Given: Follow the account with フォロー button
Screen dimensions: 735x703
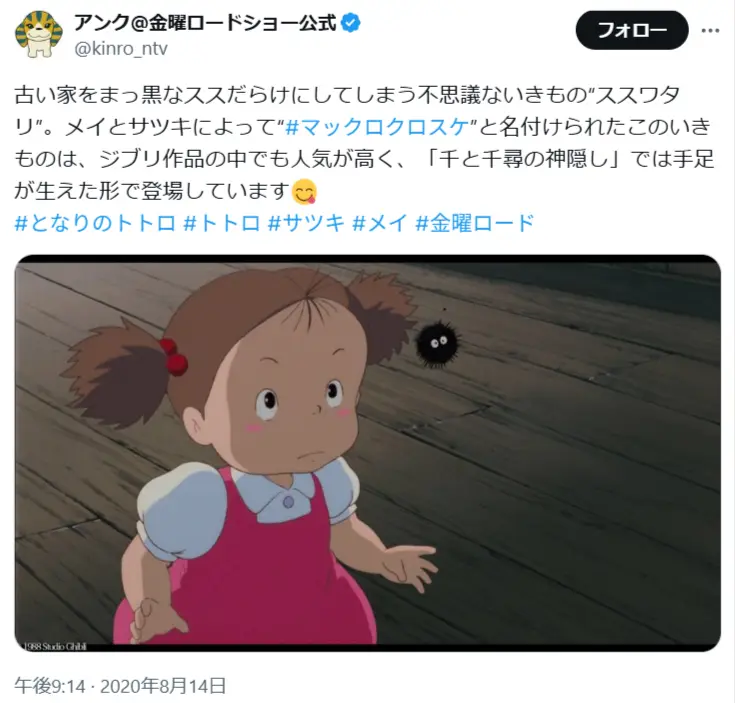Looking at the screenshot, I should tap(631, 30).
